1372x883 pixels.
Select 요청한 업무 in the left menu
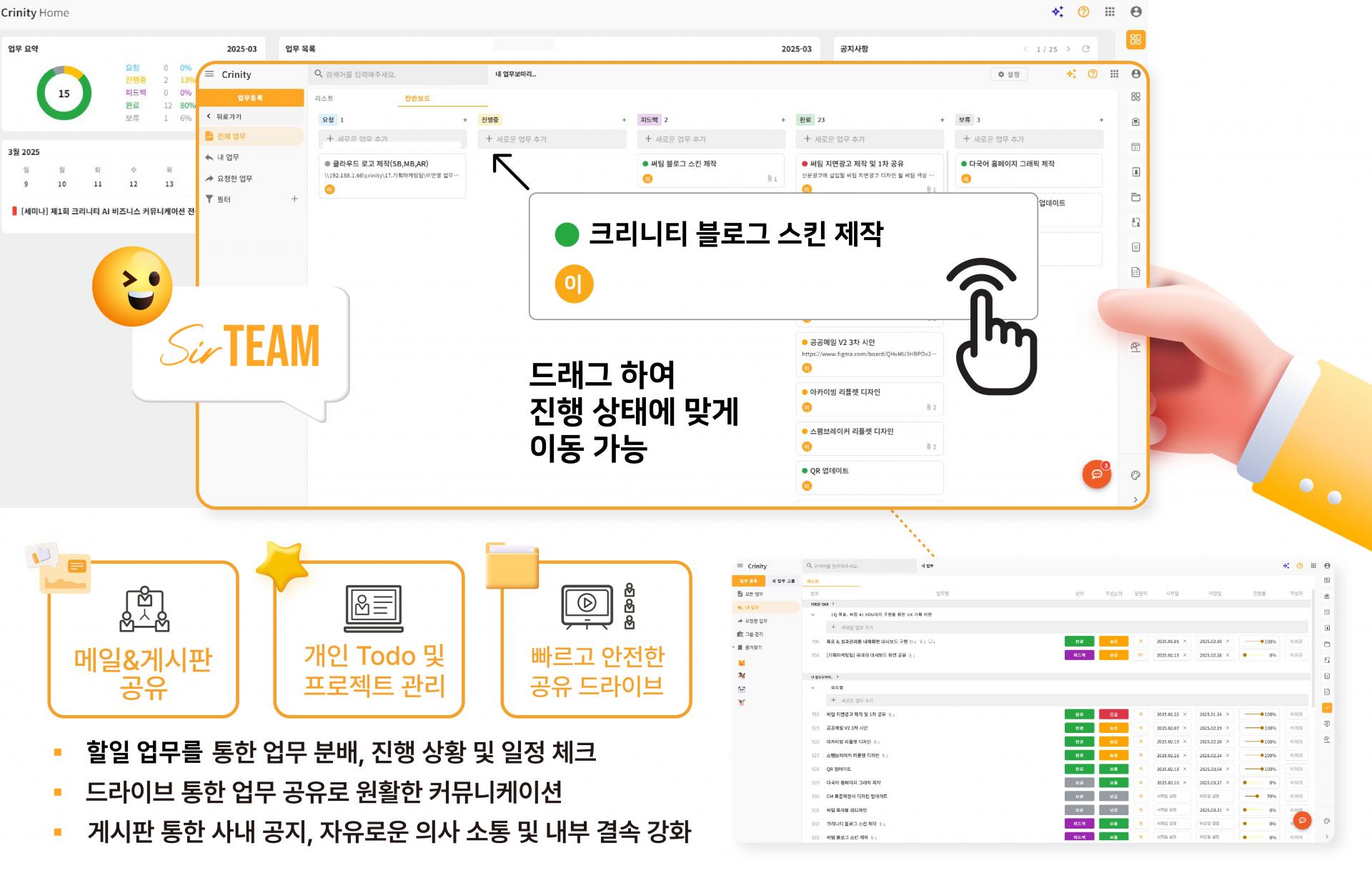234,179
